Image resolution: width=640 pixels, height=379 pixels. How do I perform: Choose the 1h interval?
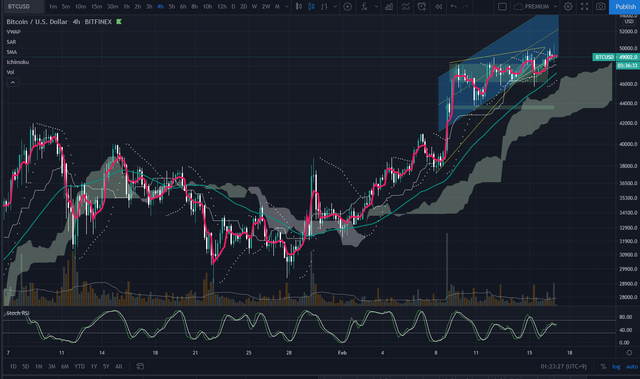pos(127,7)
